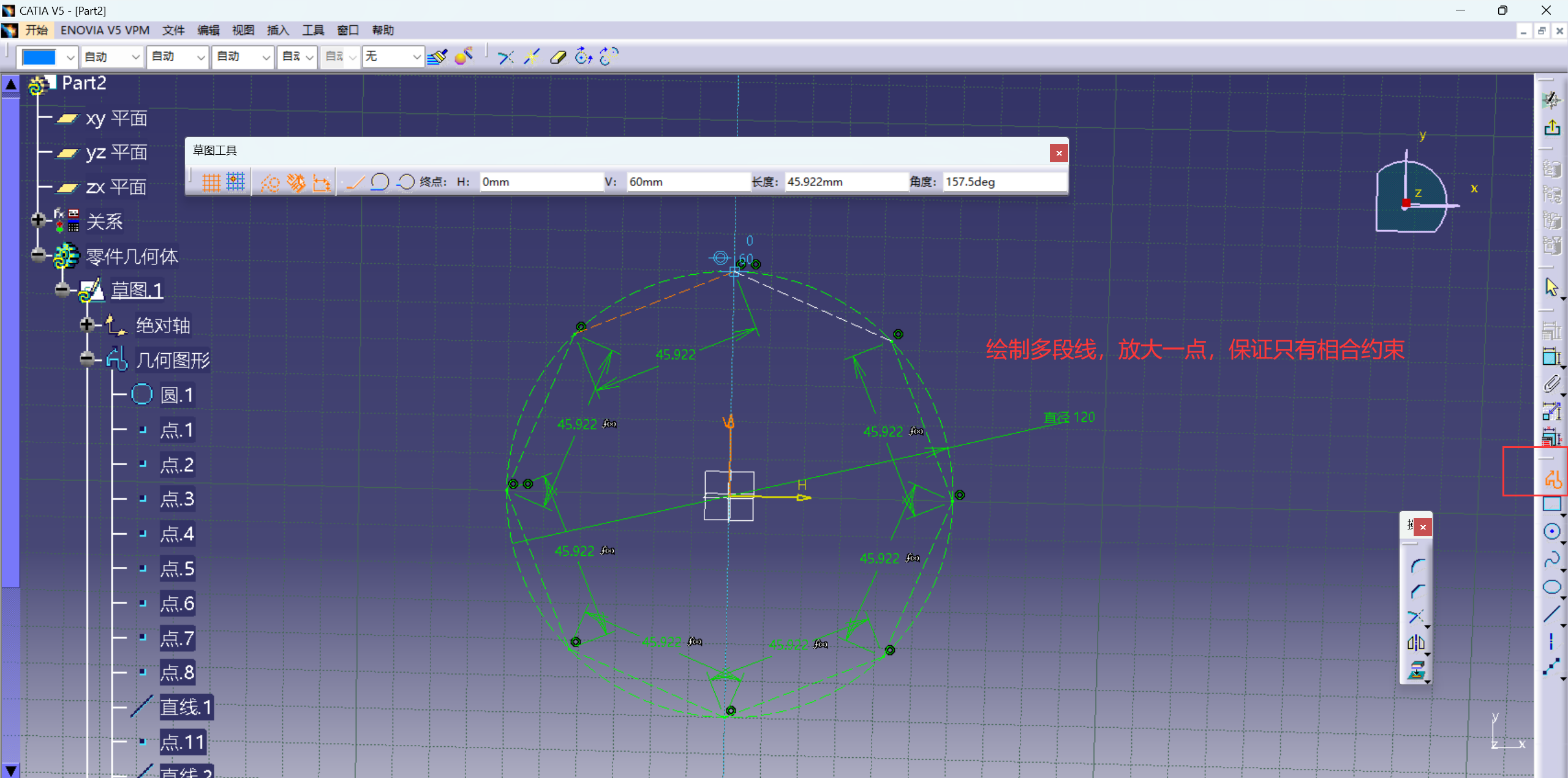Select the Profile polyline tool
Screen dimensions: 1568x778
(1552, 479)
